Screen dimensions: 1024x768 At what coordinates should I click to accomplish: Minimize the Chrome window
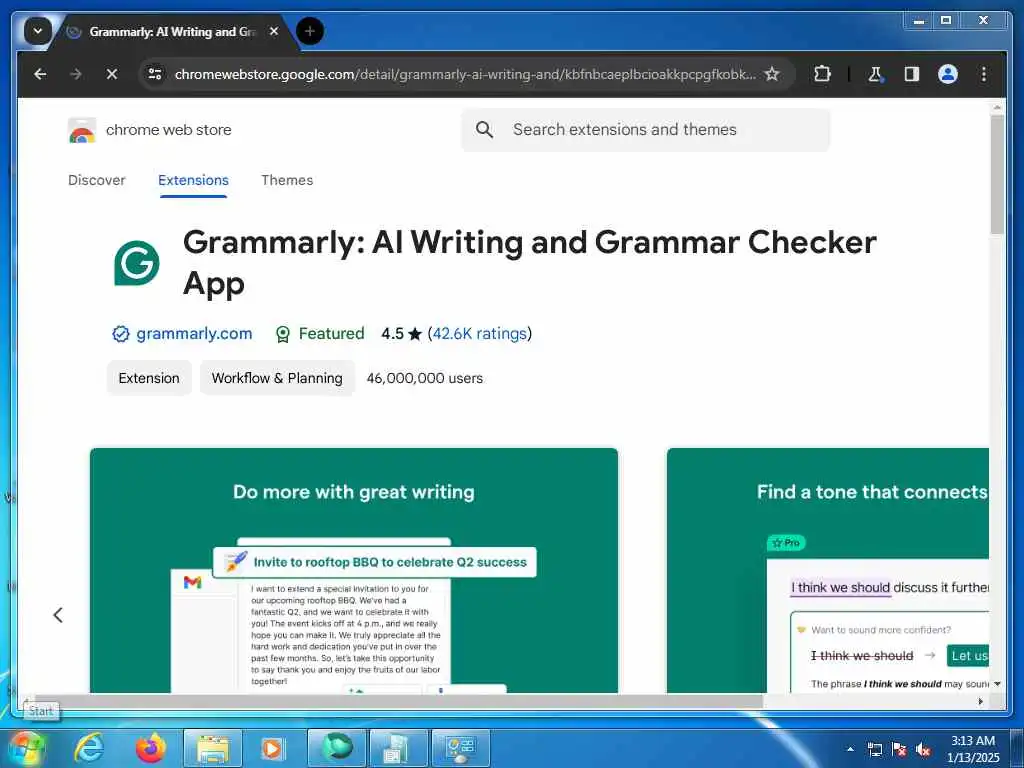coord(919,21)
